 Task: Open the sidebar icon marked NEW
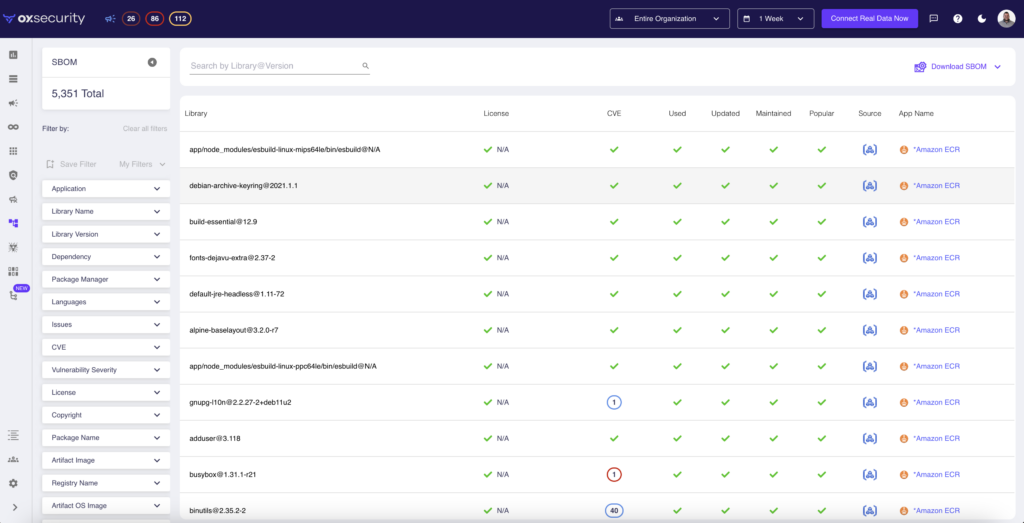(14, 295)
